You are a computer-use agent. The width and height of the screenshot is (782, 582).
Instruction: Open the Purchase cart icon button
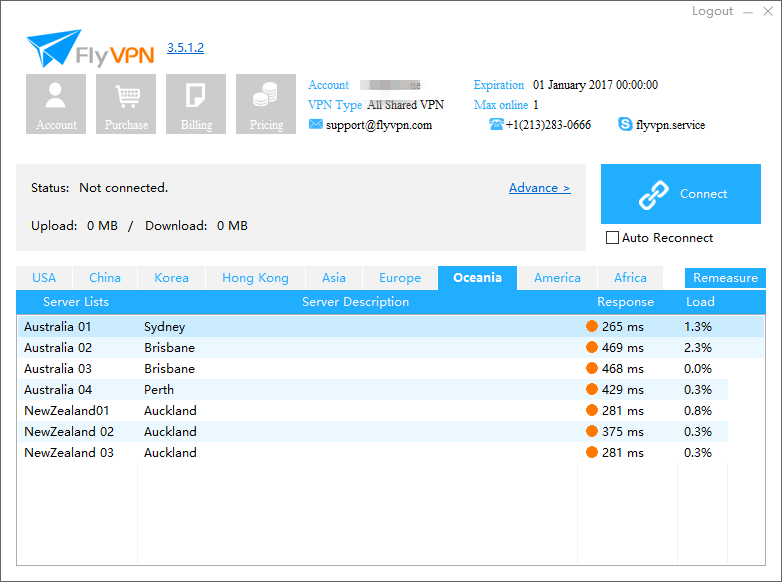[126, 104]
